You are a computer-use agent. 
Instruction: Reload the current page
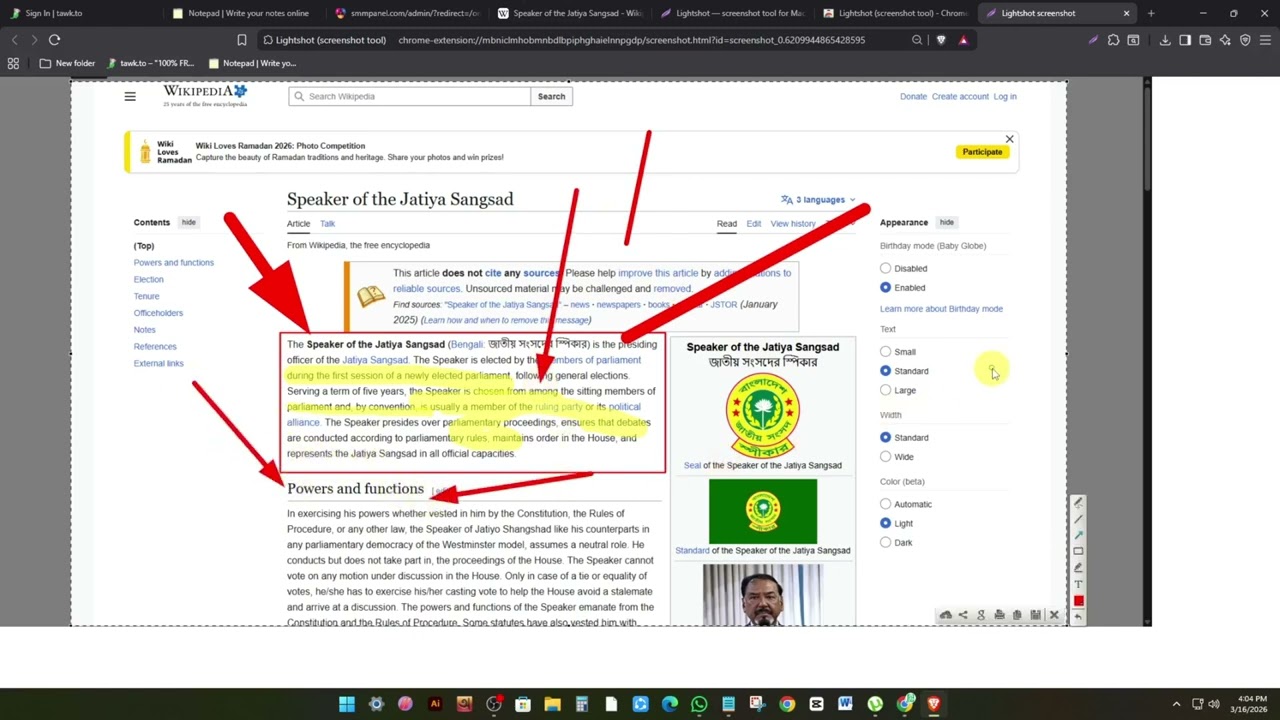(54, 40)
